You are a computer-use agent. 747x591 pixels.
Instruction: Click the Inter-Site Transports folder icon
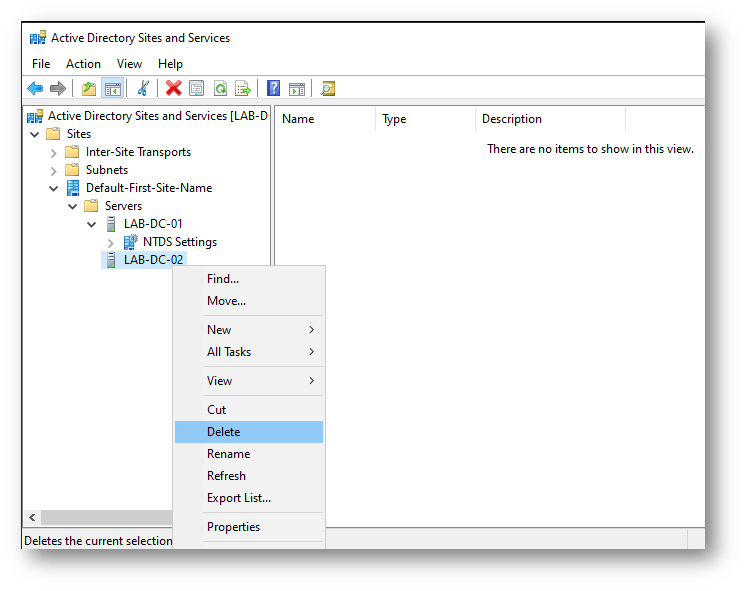(x=72, y=152)
